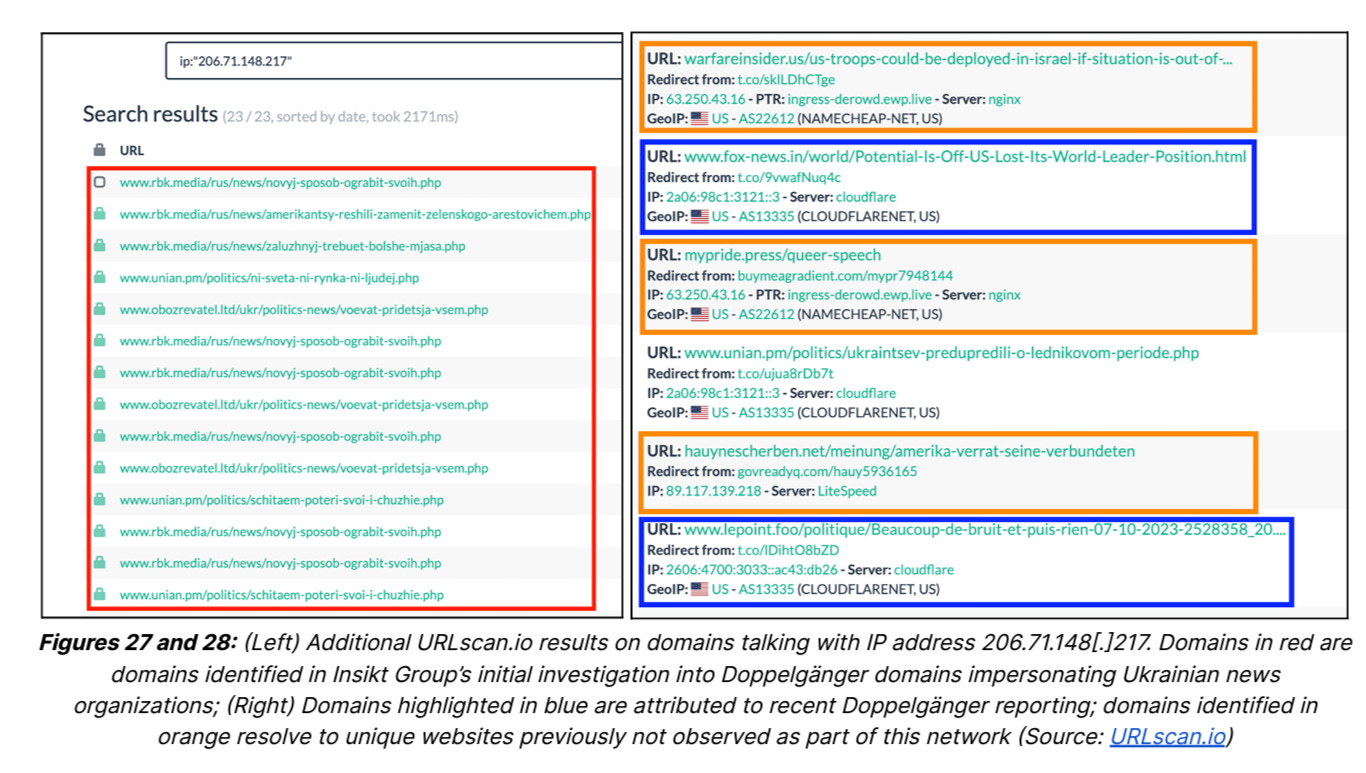
Task: Click PTR ingress-derowd.ewp.live in the mypride.press result
Action: (x=859, y=295)
